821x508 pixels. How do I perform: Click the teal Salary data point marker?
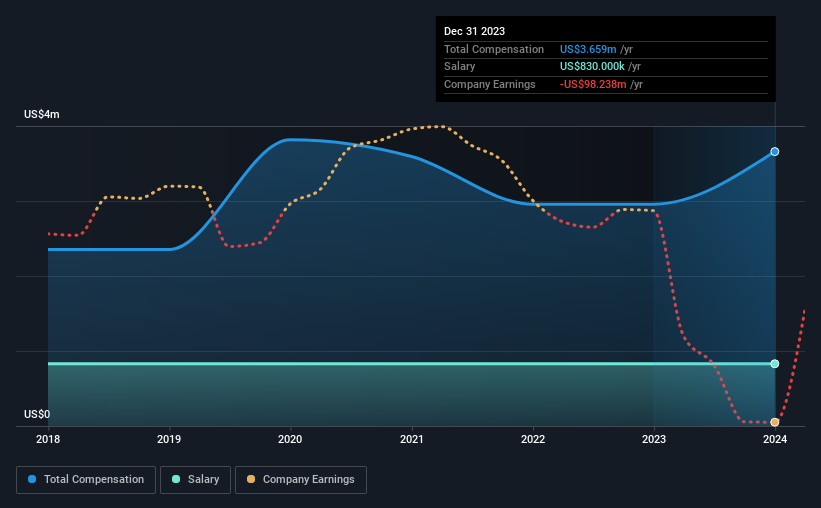774,363
